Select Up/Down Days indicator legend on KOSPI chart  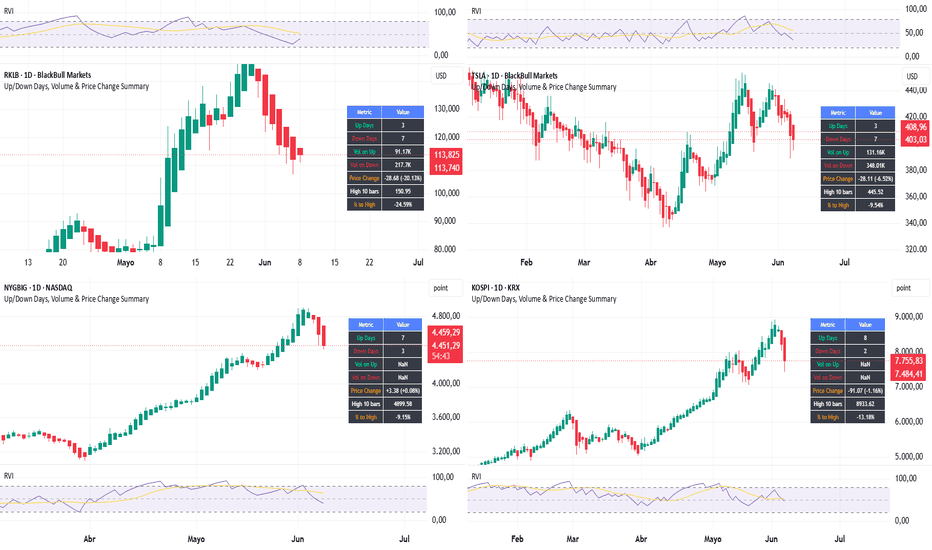(544, 298)
